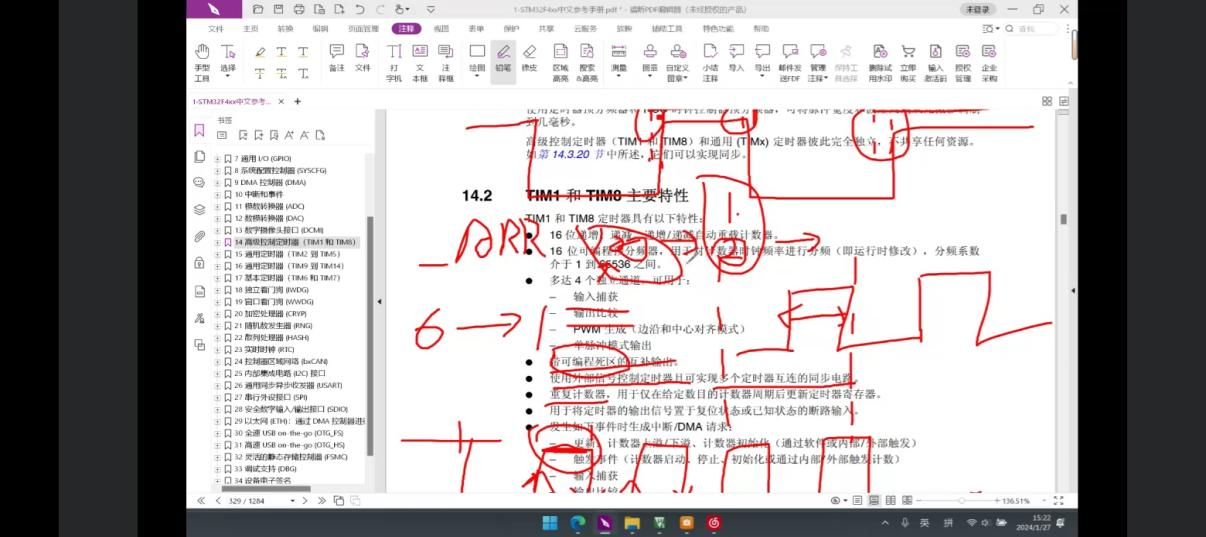The height and width of the screenshot is (537, 1206).
Task: Open the 绘图 drawing shapes dropdown
Action: [478, 58]
